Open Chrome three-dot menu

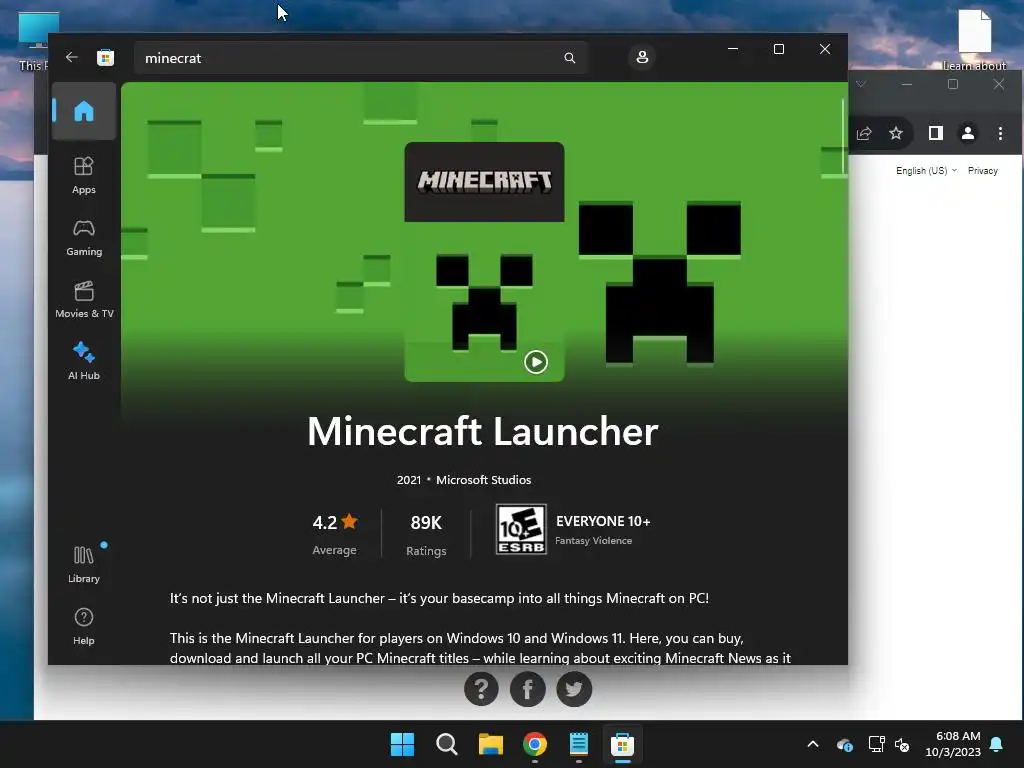1000,133
